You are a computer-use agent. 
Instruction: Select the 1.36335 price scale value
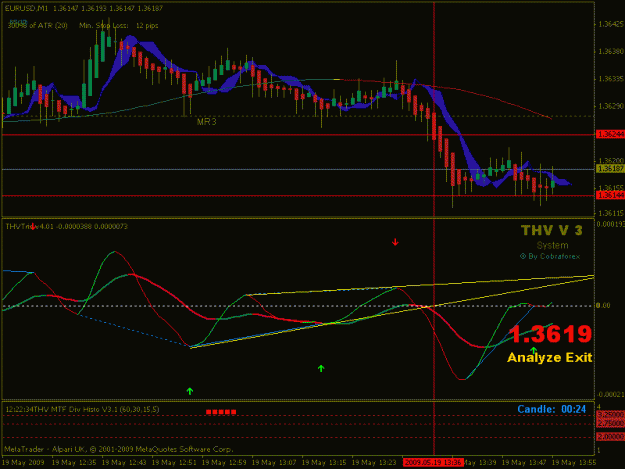pos(611,79)
